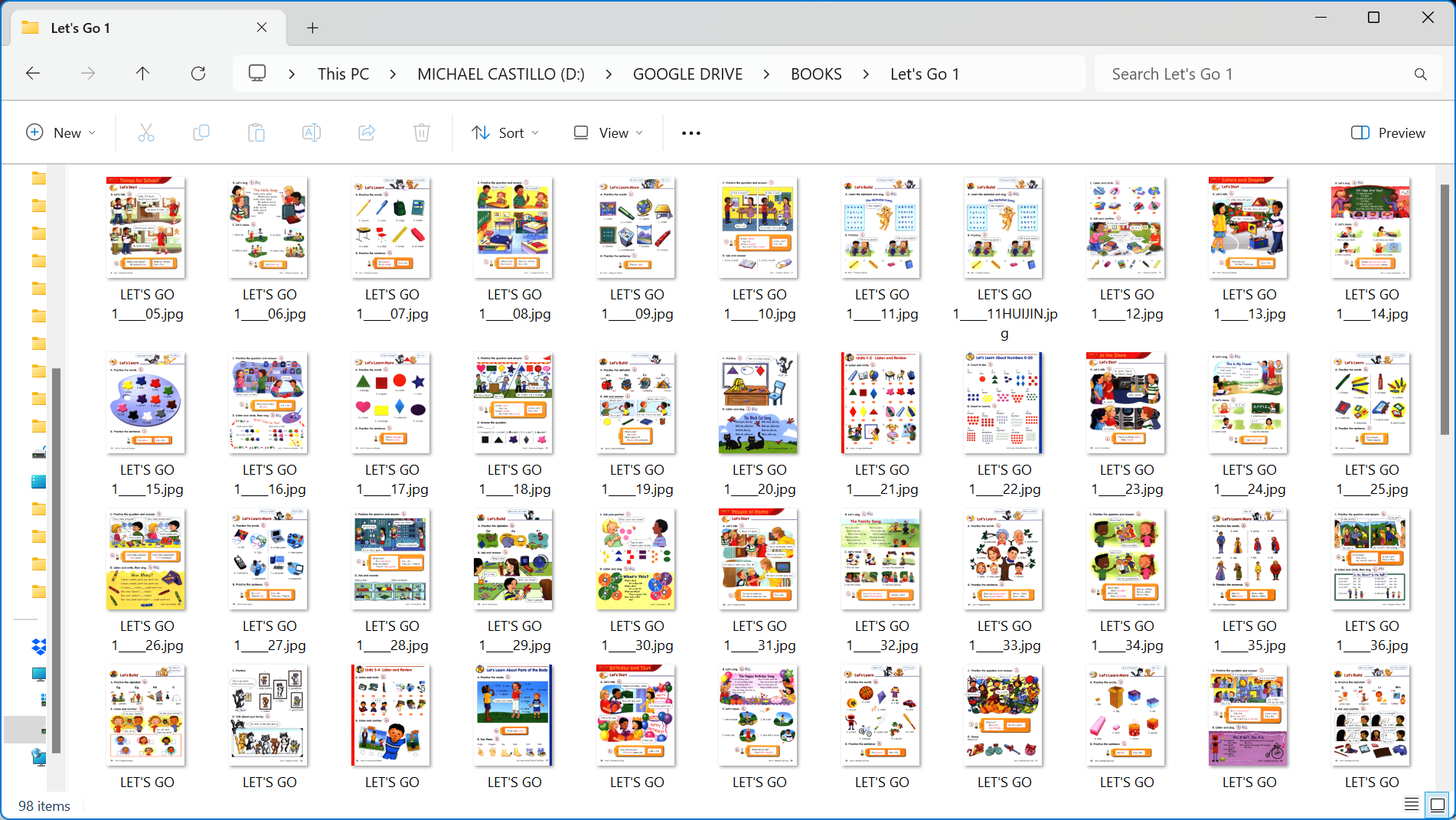Click the Copy icon in toolbar

point(201,132)
